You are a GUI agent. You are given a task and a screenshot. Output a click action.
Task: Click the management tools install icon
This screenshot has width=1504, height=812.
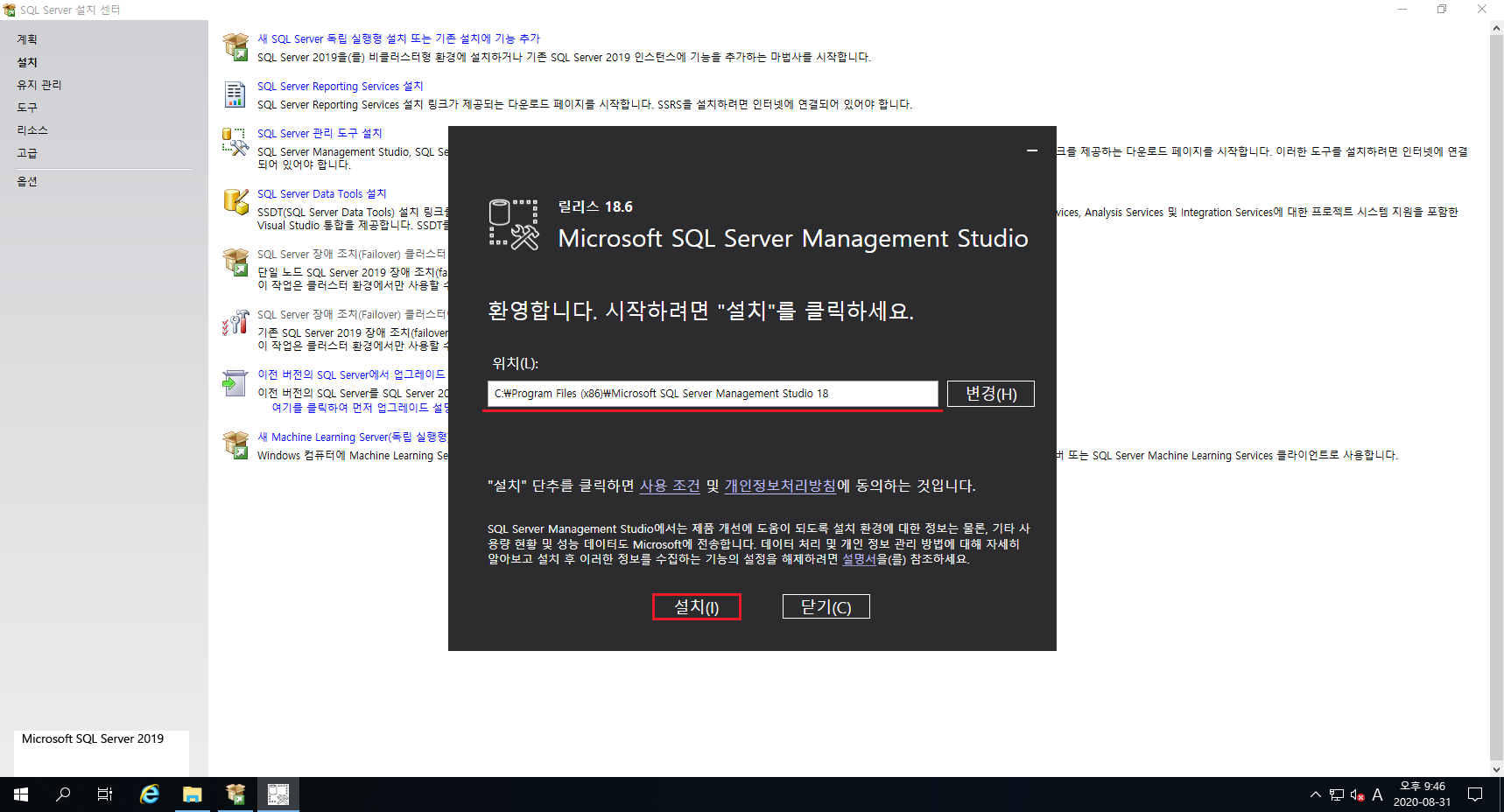tap(235, 142)
